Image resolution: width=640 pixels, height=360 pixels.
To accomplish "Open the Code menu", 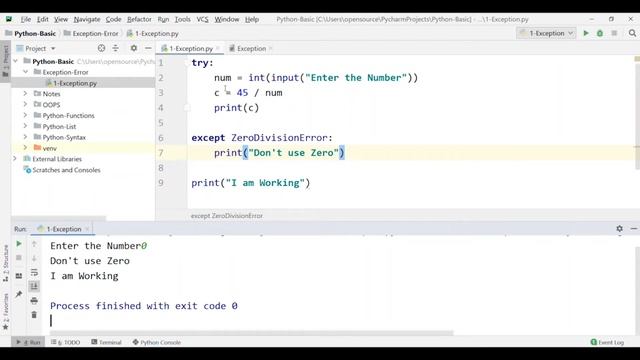I will pos(113,19).
